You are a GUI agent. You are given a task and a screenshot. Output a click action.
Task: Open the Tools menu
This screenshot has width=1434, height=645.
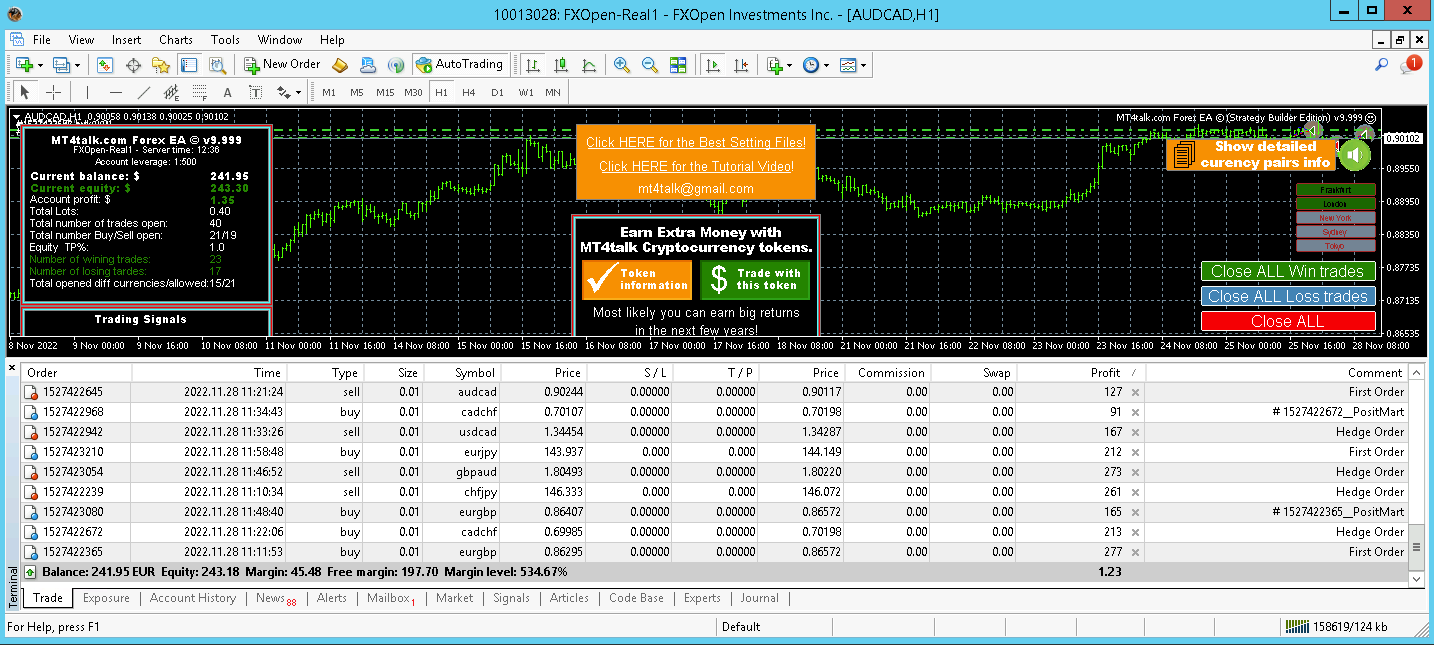pyautogui.click(x=225, y=40)
